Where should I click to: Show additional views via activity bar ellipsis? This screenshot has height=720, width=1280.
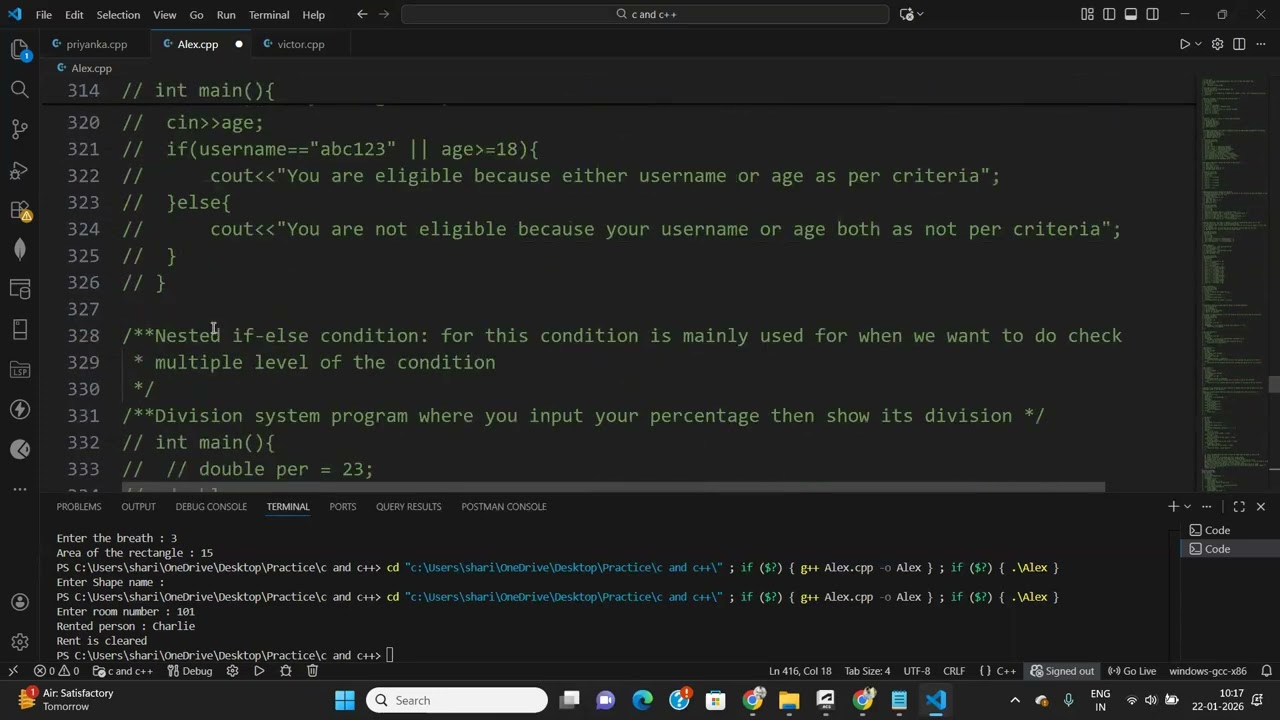click(19, 490)
